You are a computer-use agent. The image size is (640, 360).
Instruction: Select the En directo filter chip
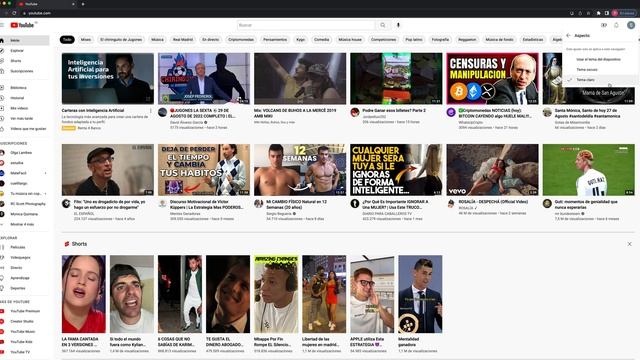point(211,40)
